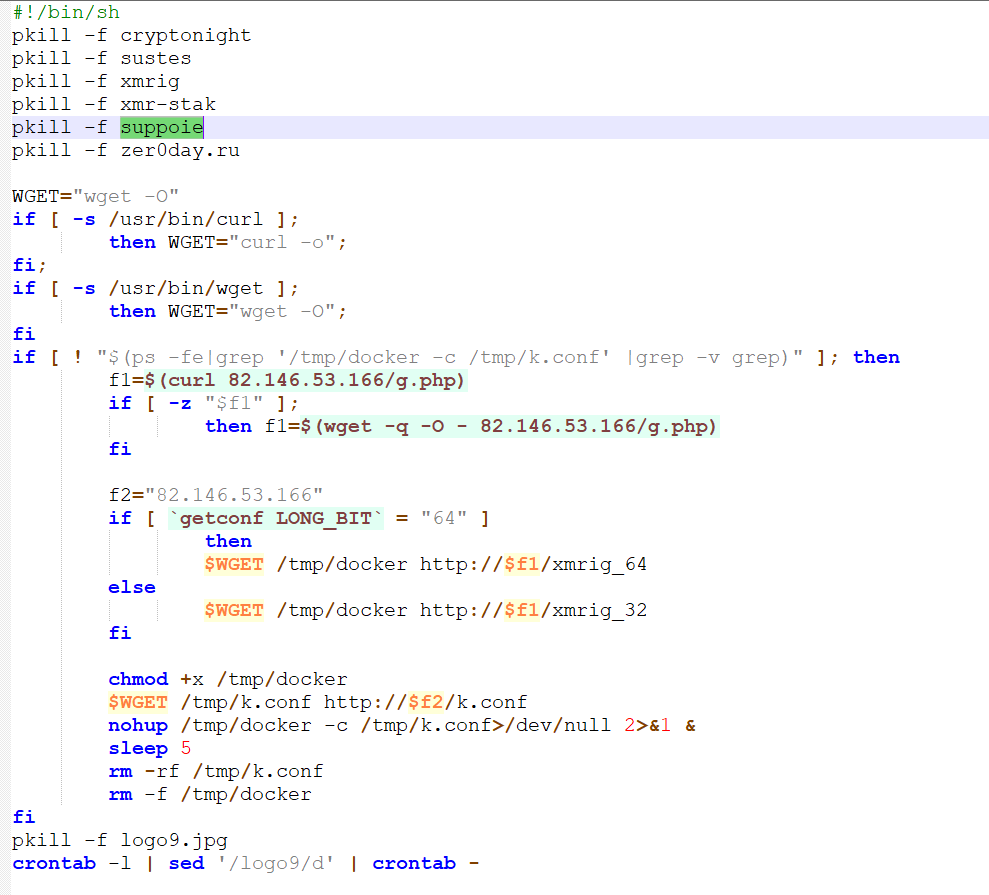Image resolution: width=989 pixels, height=895 pixels.
Task: Click '$f2' in the k.conf URL
Action: point(426,702)
